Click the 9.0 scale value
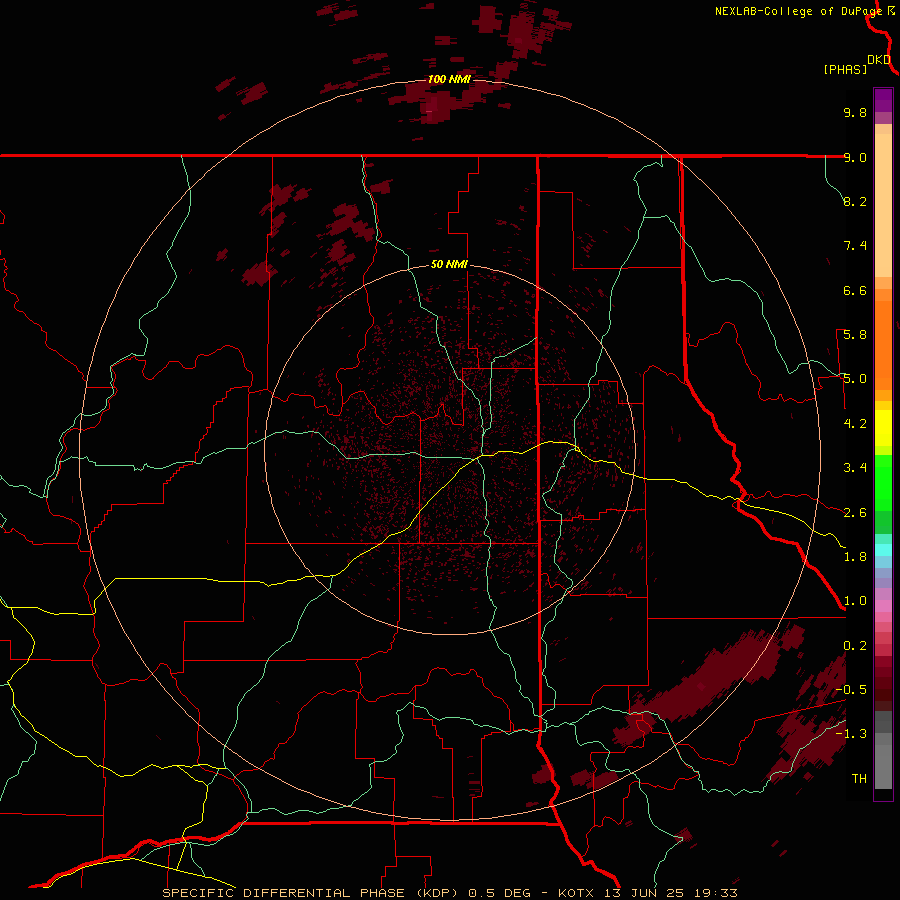 pyautogui.click(x=855, y=157)
